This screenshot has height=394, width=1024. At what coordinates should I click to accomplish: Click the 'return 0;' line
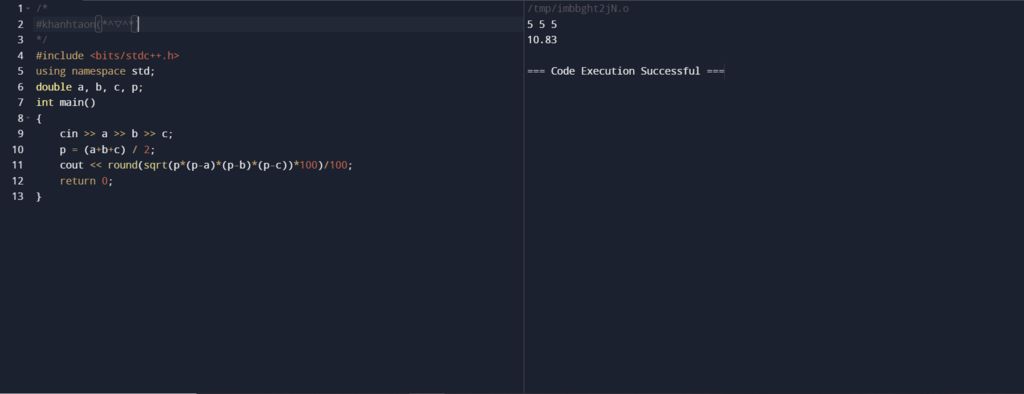(x=86, y=181)
